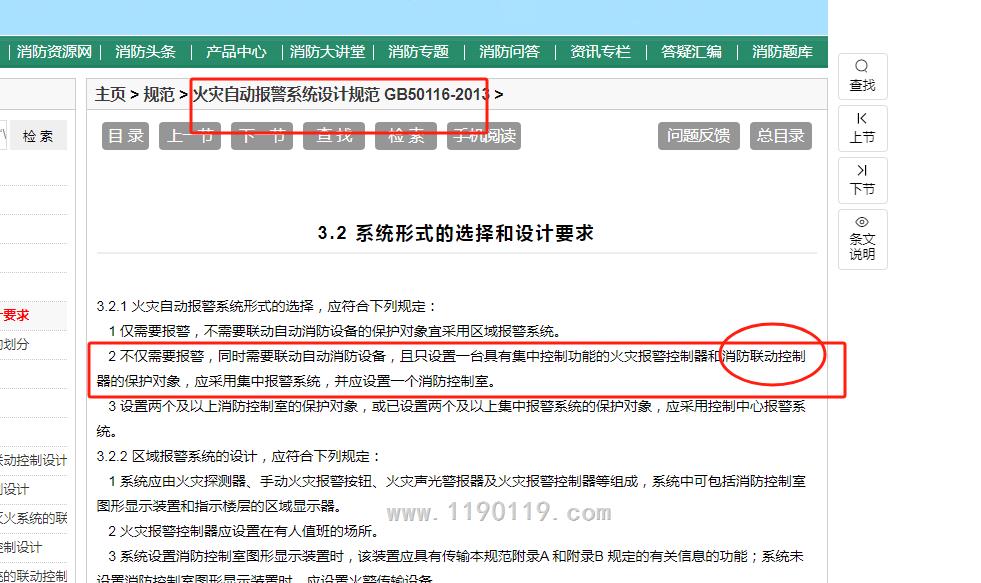
Task: Open the 消防问答 navigation item
Action: pyautogui.click(x=509, y=52)
